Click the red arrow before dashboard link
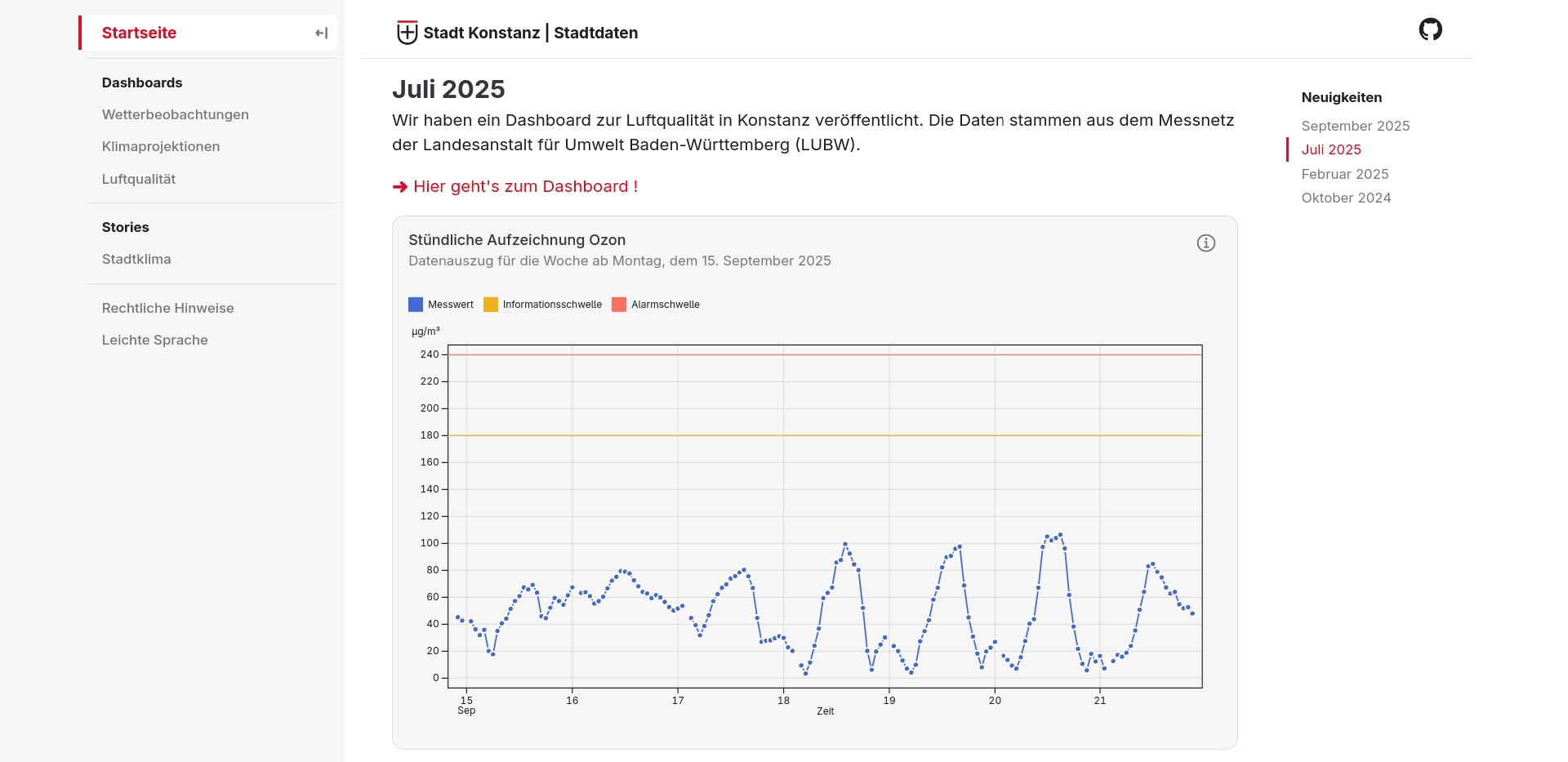 (400, 187)
